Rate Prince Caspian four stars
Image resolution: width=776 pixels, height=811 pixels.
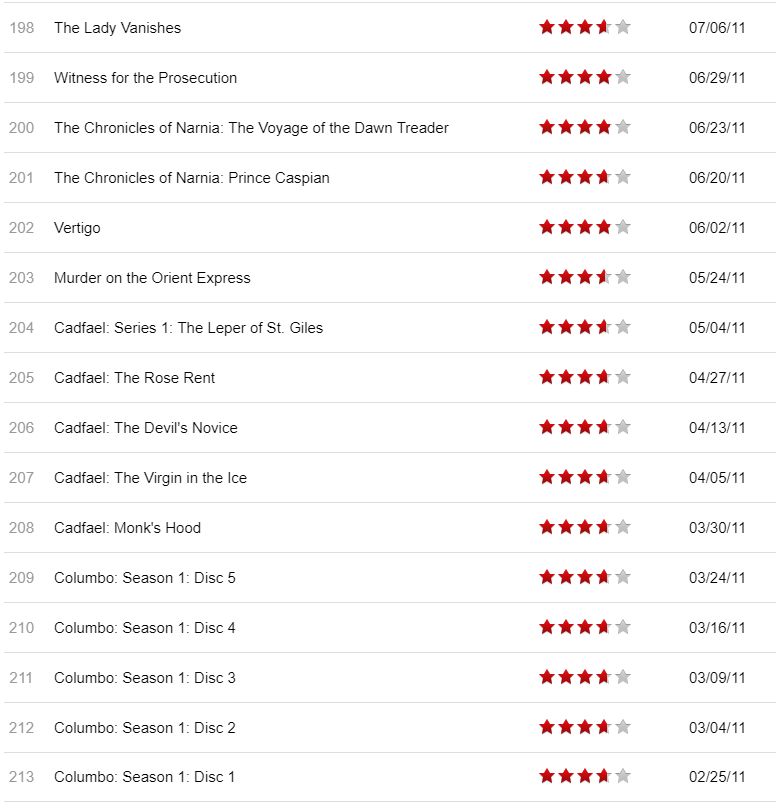click(x=604, y=177)
